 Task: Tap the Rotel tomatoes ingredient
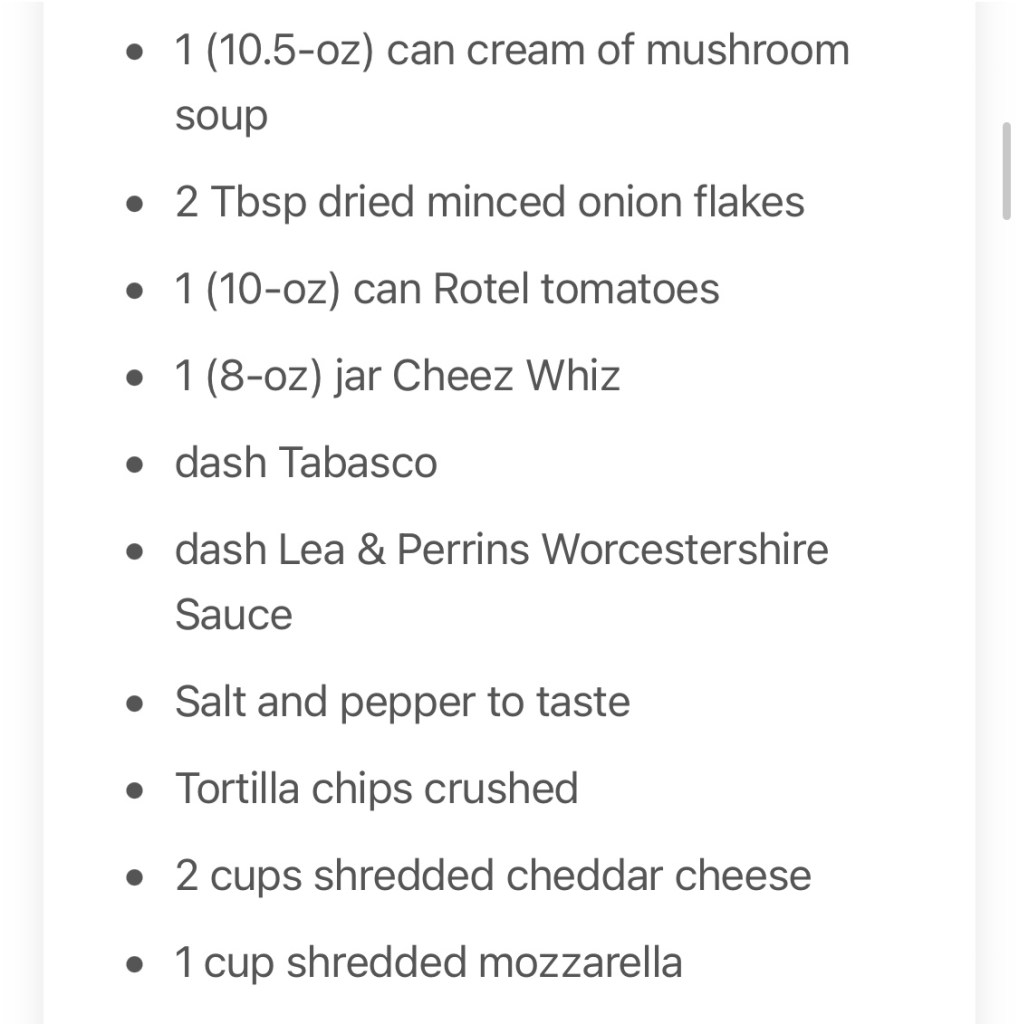pyautogui.click(x=447, y=289)
